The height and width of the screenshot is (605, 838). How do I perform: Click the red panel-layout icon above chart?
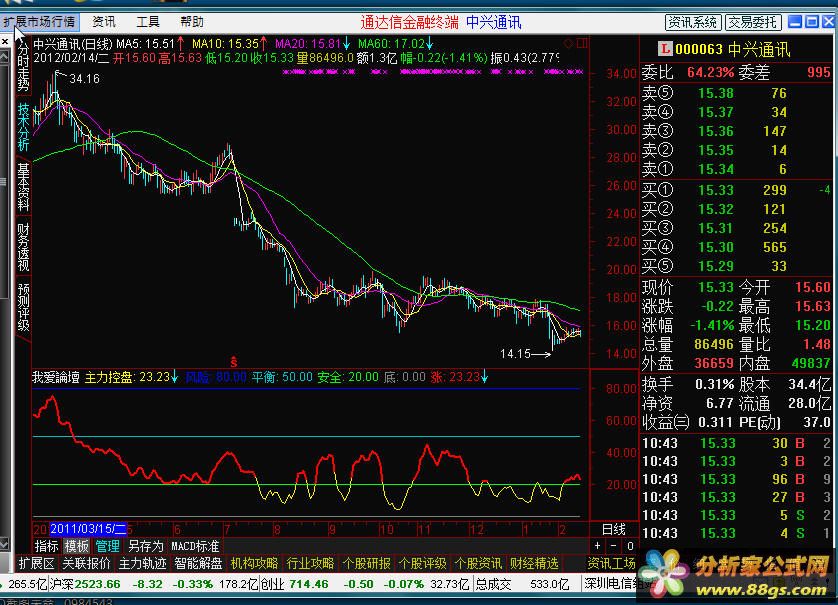point(581,43)
